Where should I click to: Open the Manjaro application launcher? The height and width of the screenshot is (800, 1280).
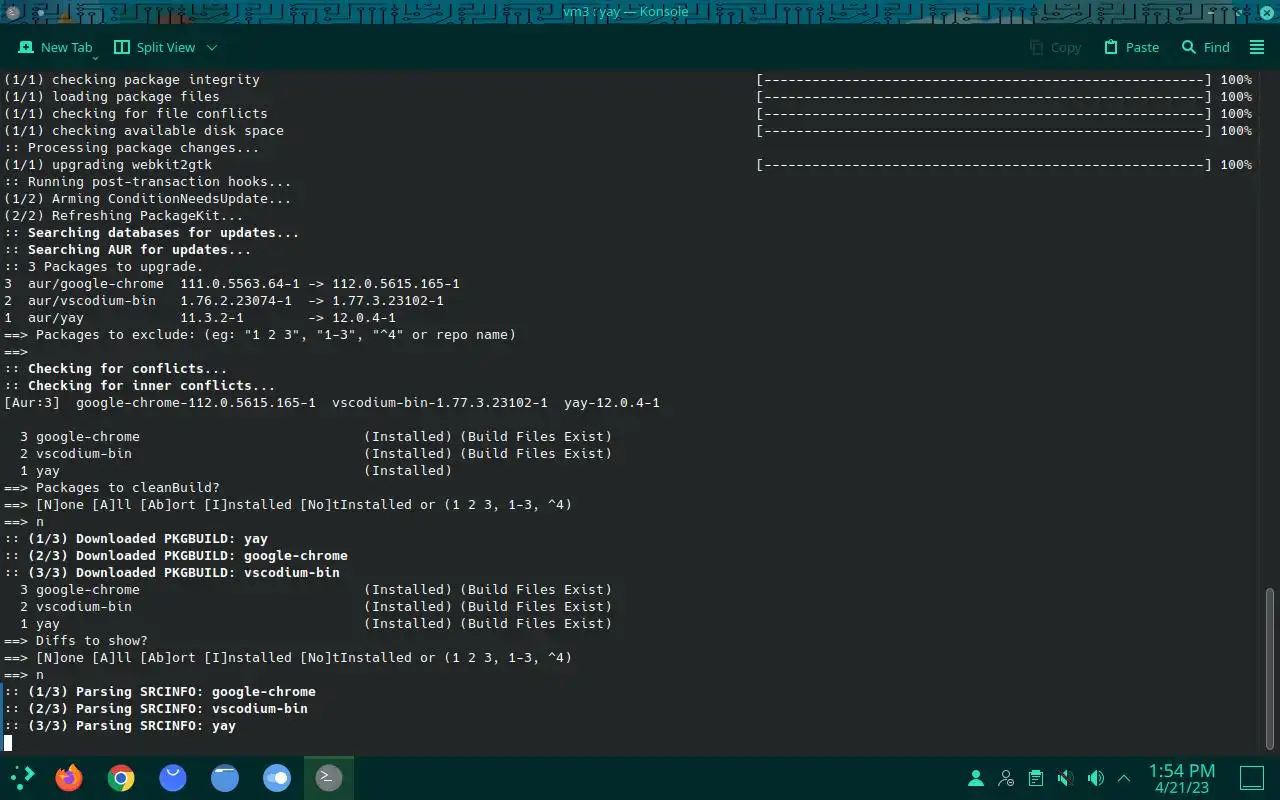click(x=22, y=777)
